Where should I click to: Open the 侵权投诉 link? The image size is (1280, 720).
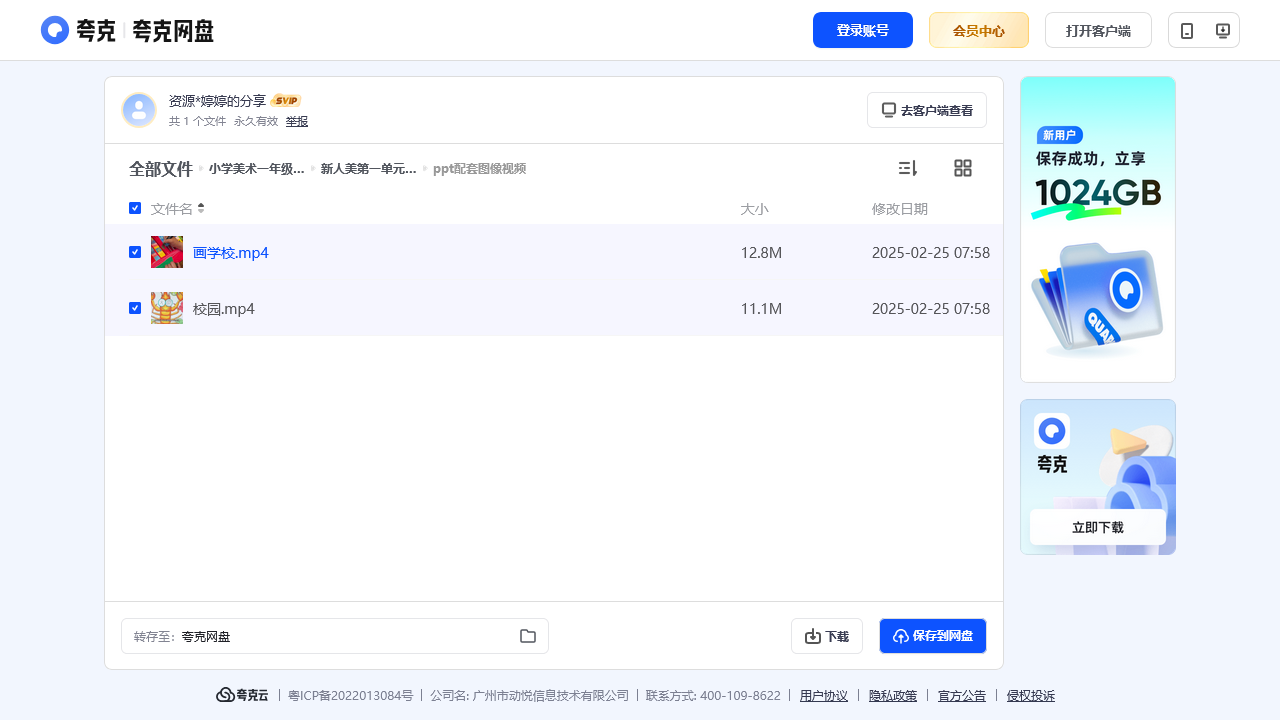[x=1031, y=696]
